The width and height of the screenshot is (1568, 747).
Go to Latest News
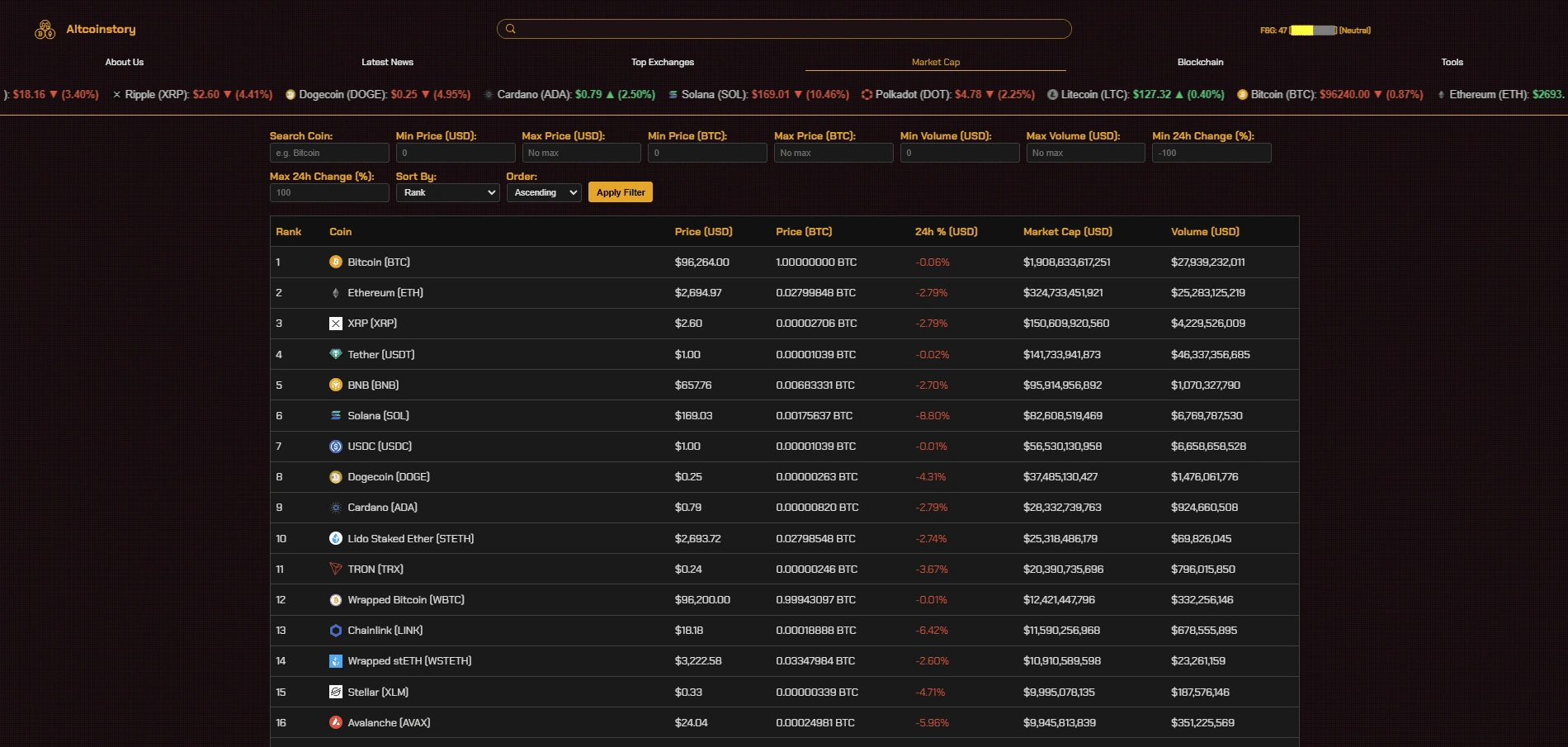pyautogui.click(x=387, y=62)
